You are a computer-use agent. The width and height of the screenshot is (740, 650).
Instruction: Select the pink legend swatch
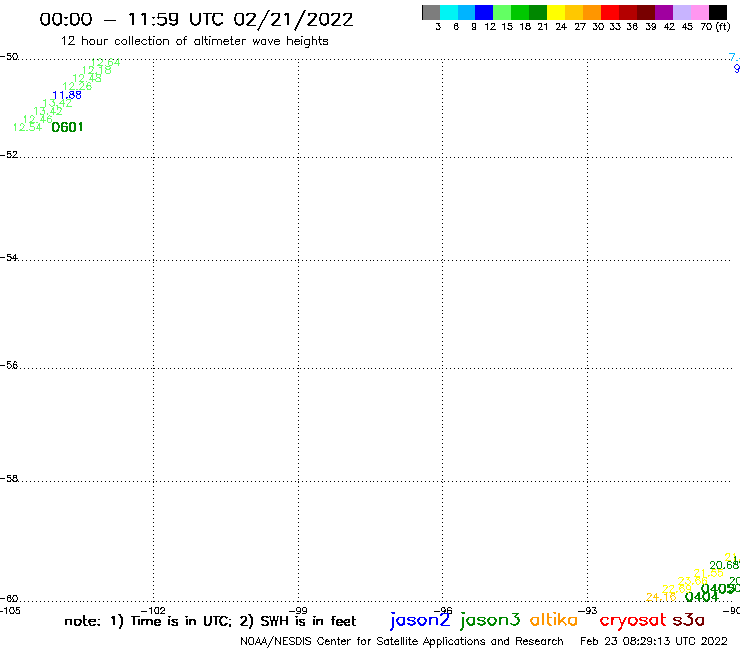(x=700, y=12)
